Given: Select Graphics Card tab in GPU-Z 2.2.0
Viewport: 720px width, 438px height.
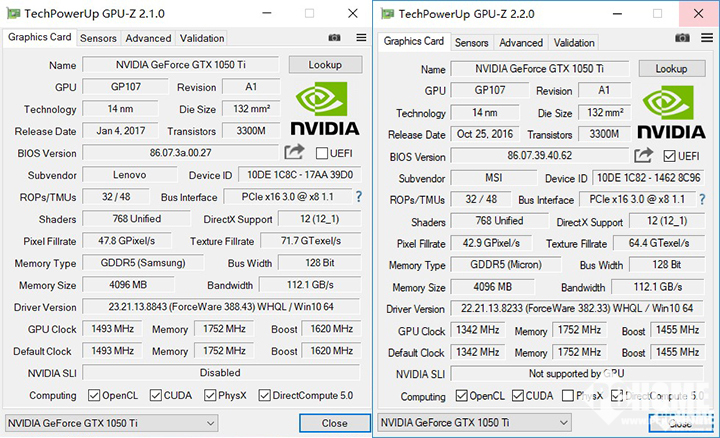Looking at the screenshot, I should 414,41.
